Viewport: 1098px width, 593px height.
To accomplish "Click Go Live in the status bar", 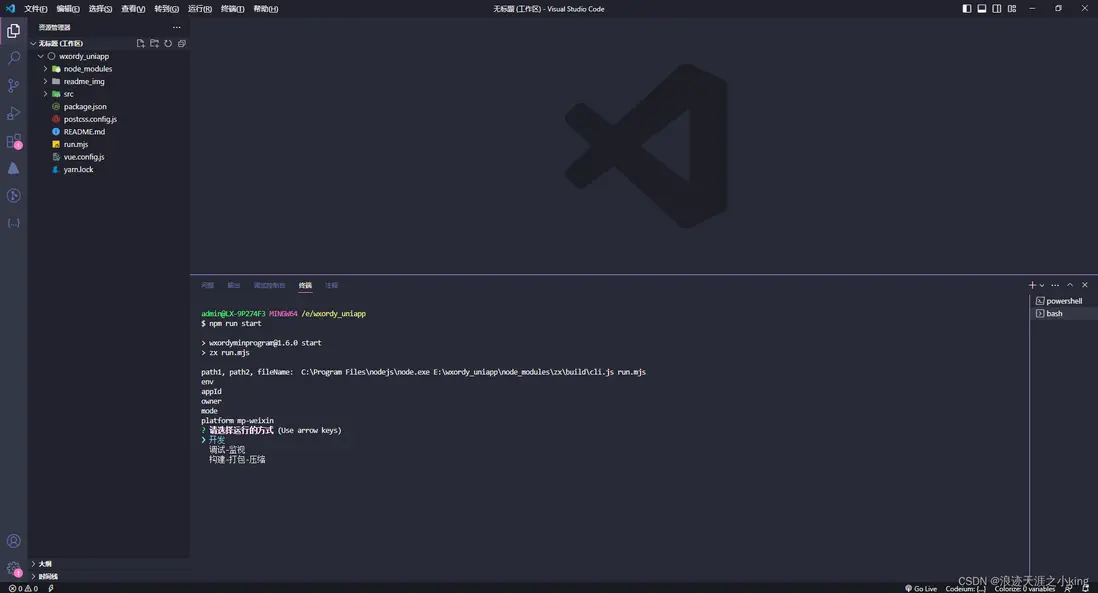I will (921, 588).
